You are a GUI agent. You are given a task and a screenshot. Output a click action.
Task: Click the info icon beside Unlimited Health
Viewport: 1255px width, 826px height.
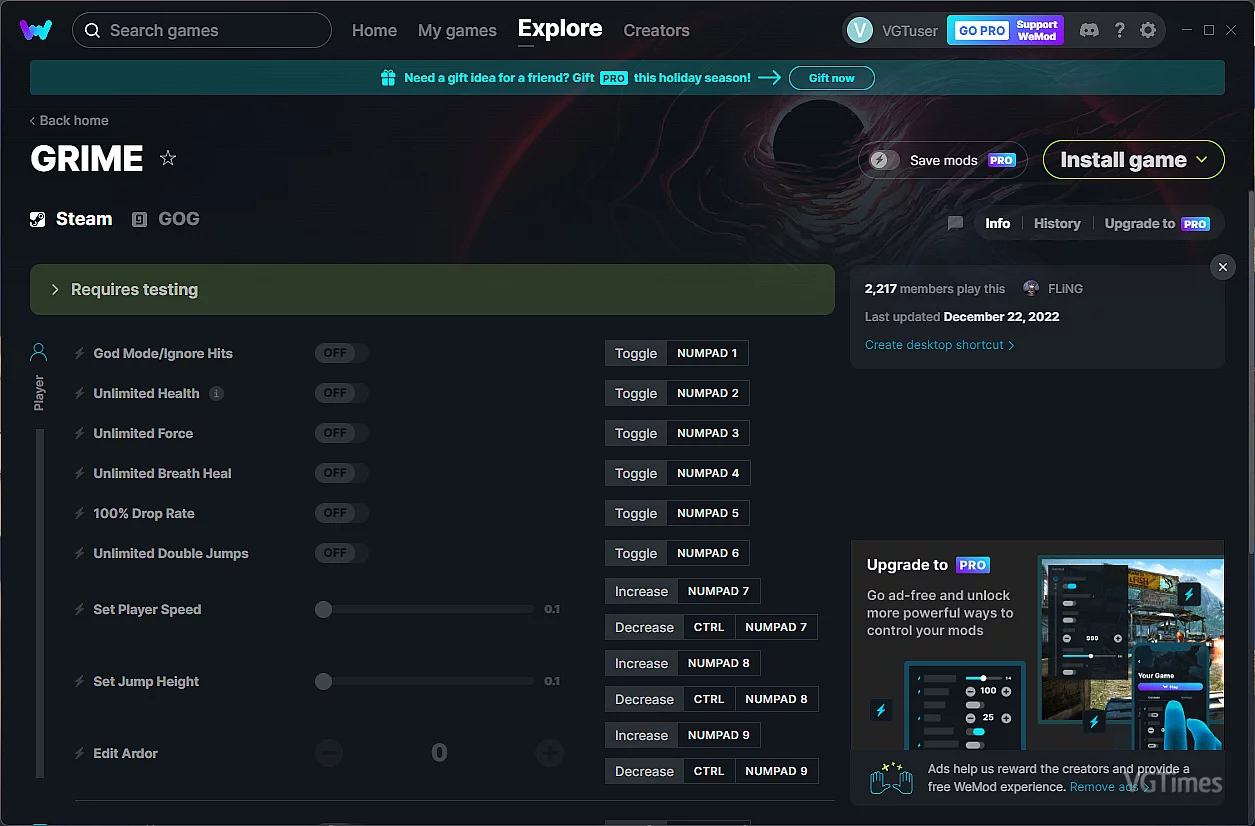[216, 393]
